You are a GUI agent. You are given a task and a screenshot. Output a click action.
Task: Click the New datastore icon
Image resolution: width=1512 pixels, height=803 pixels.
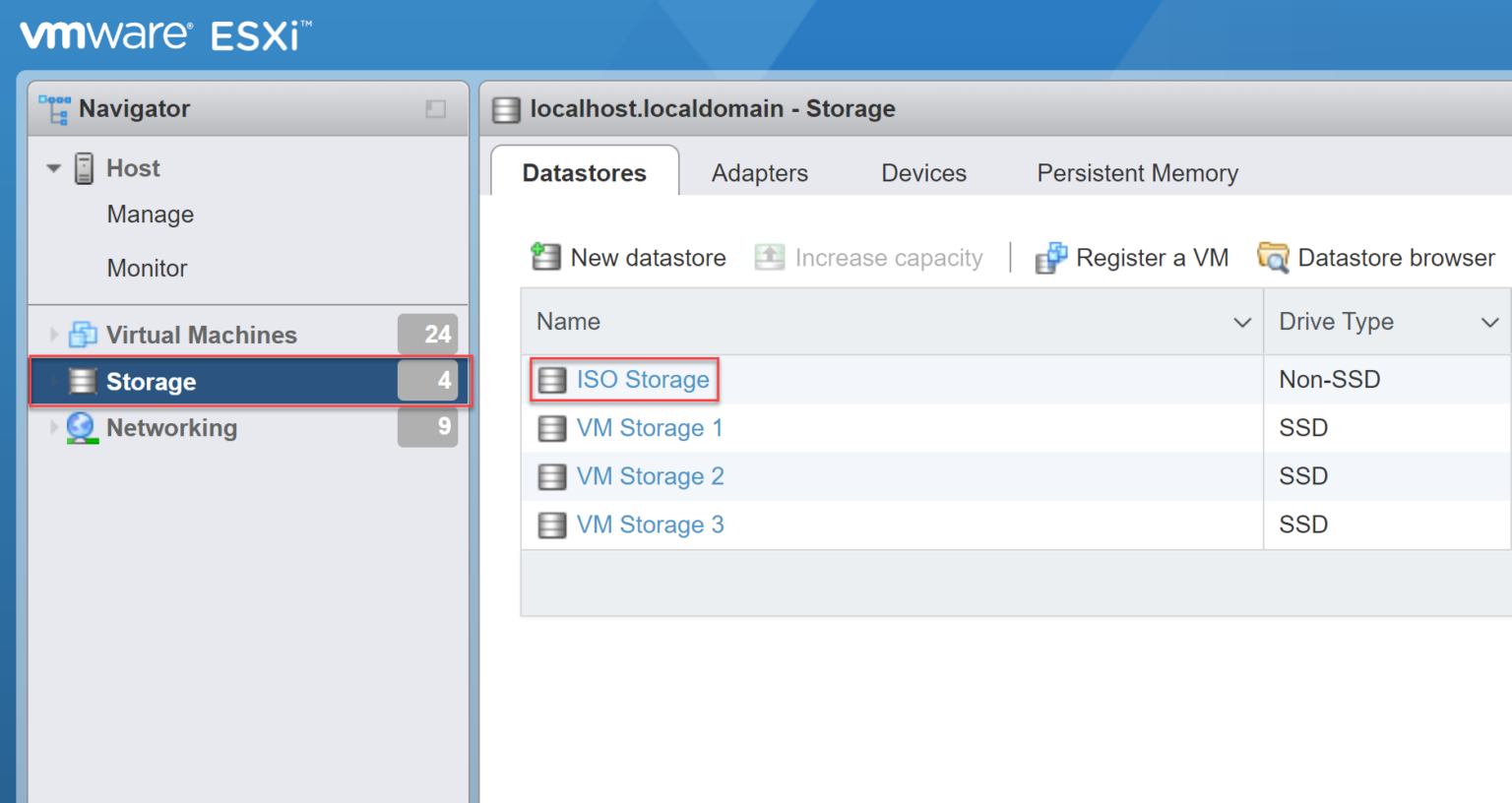545,257
